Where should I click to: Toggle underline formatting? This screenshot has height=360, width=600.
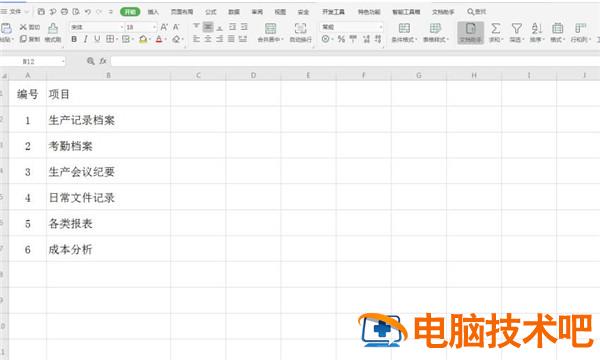(x=97, y=39)
